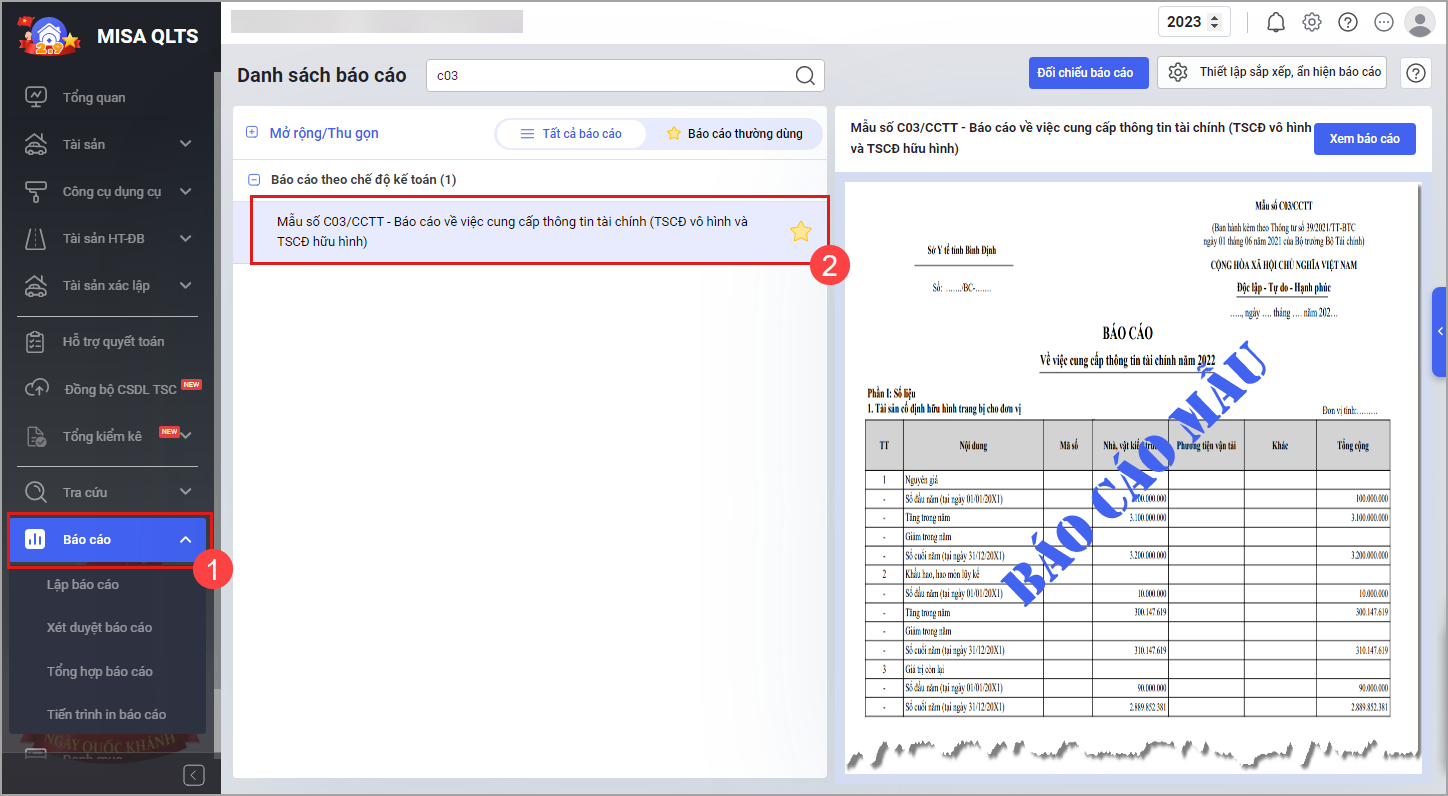Open Tổng hợp báo cáo submenu item
Screen dimensions: 1448x796
100,671
